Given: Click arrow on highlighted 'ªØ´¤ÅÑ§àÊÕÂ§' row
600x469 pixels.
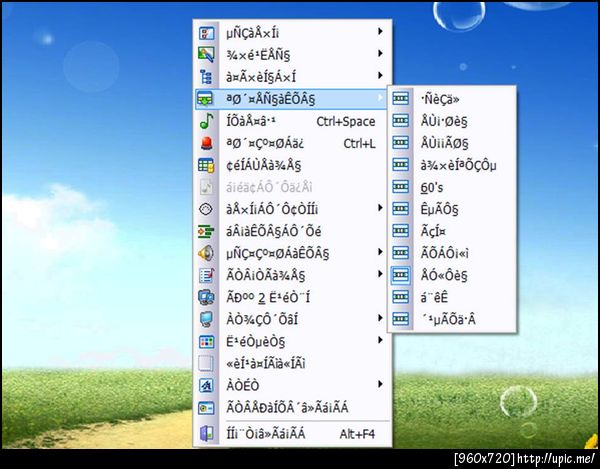Looking at the screenshot, I should tap(380, 98).
